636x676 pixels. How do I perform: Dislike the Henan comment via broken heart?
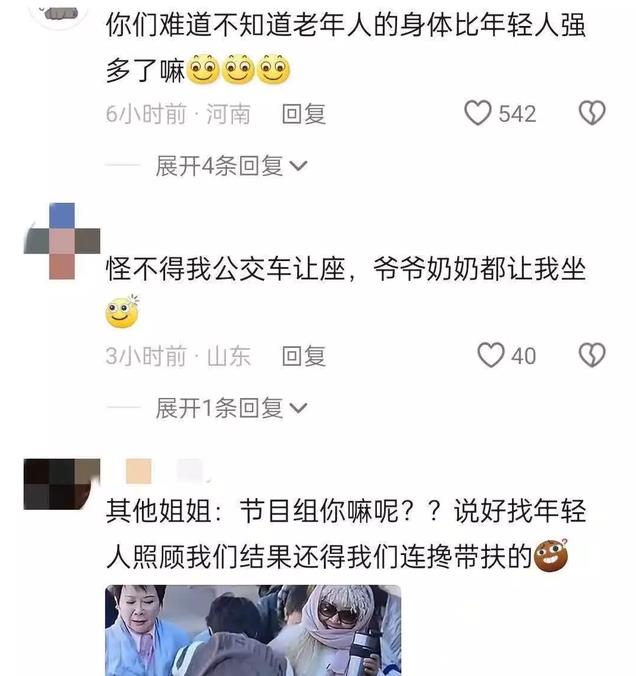[592, 113]
